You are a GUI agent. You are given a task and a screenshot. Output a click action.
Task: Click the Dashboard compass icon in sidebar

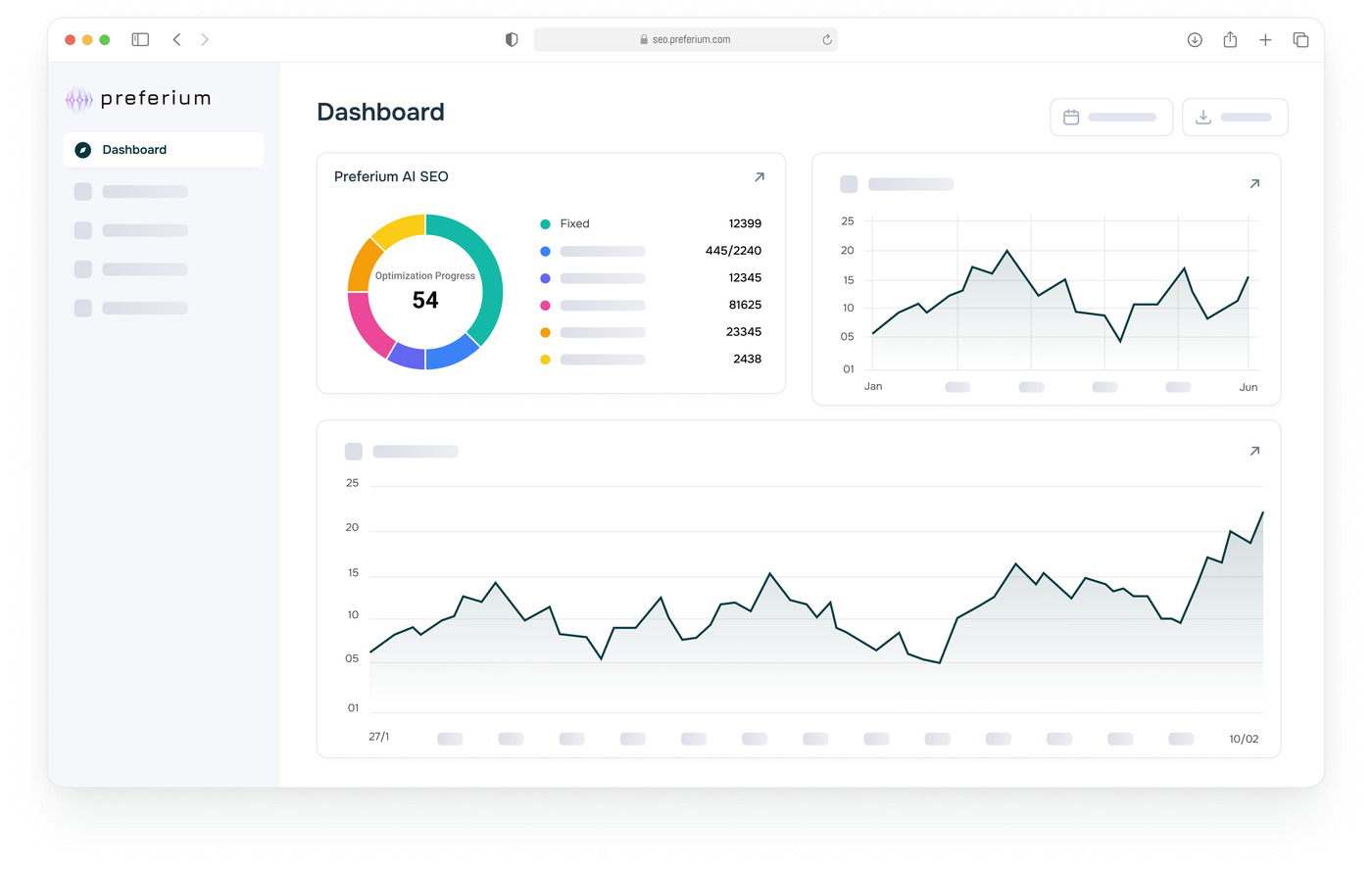click(83, 150)
